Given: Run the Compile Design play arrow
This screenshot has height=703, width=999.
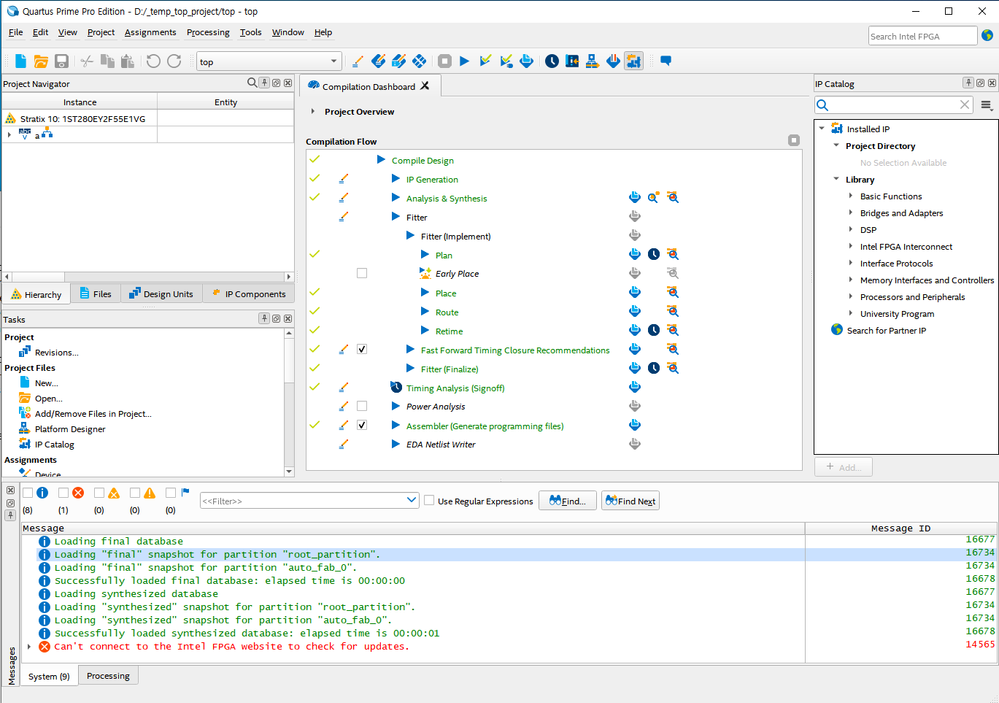Looking at the screenshot, I should 381,161.
